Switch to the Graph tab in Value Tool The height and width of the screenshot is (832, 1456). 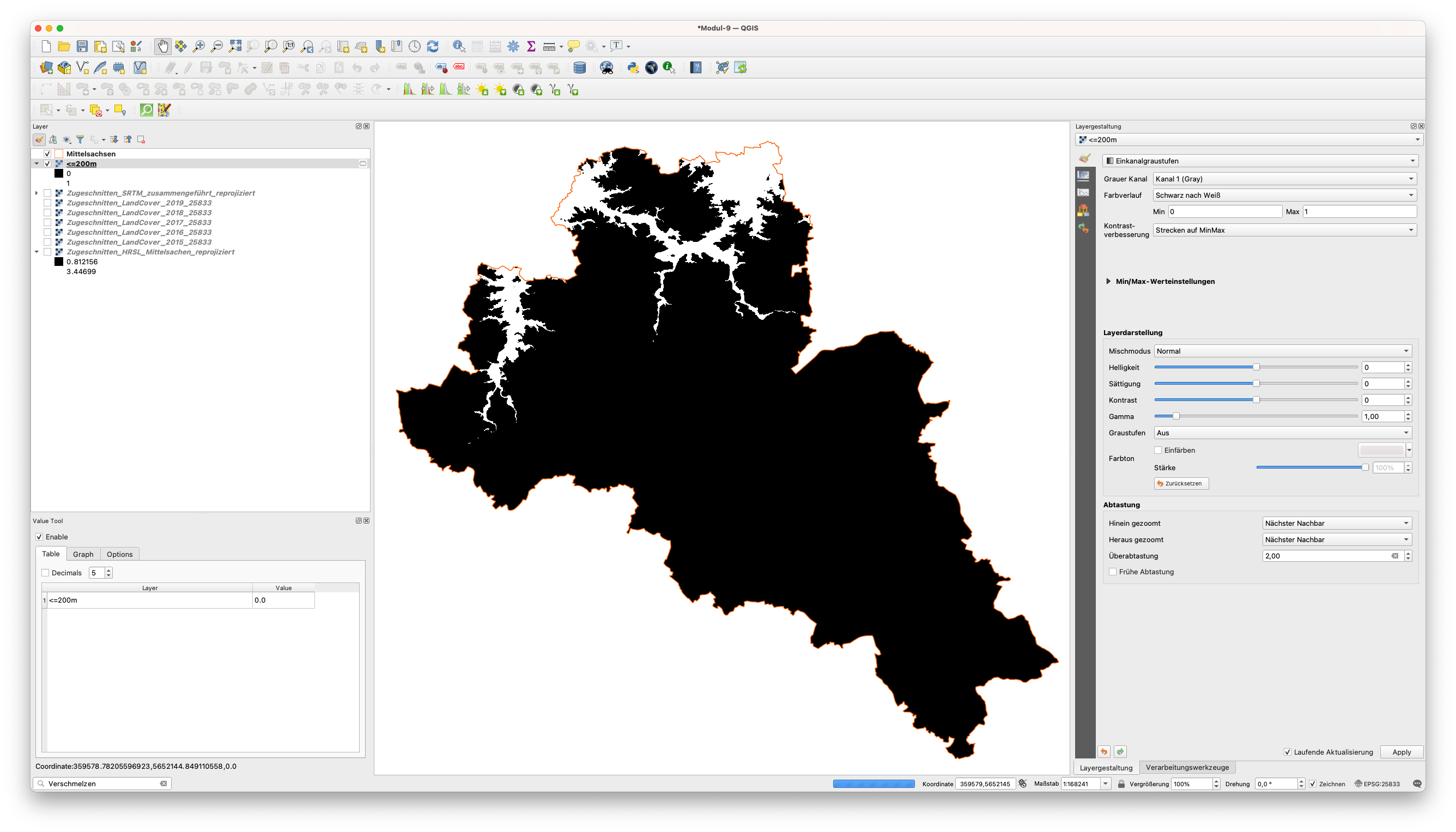83,554
